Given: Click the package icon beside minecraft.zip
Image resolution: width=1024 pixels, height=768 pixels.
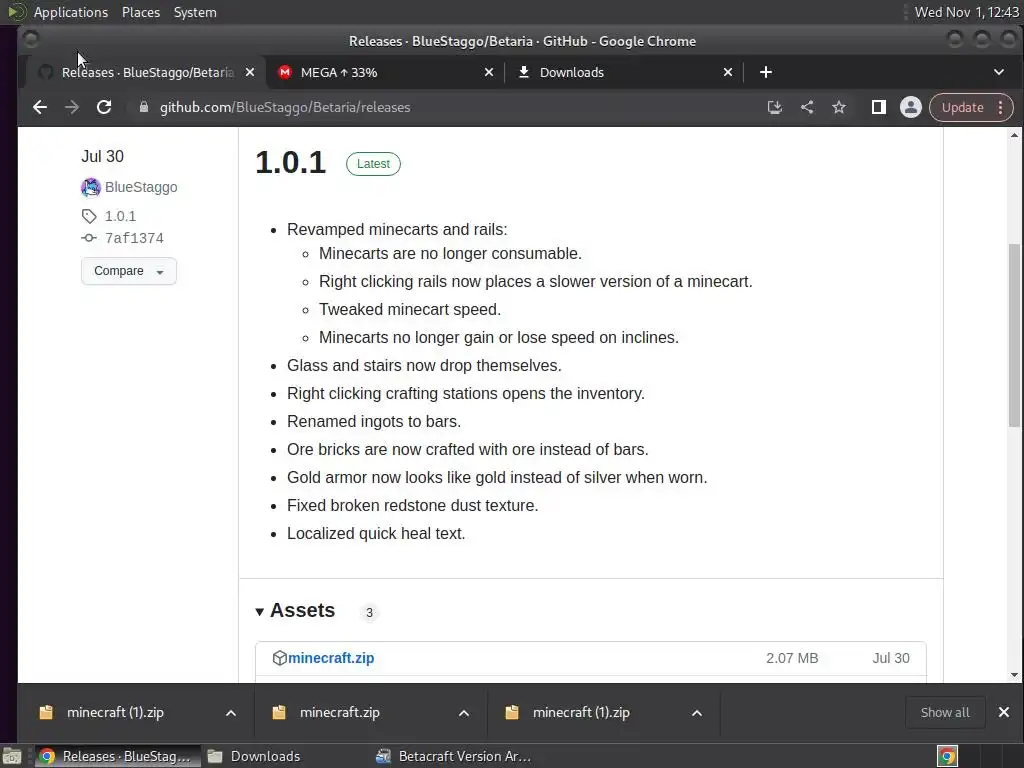Looking at the screenshot, I should pos(280,658).
